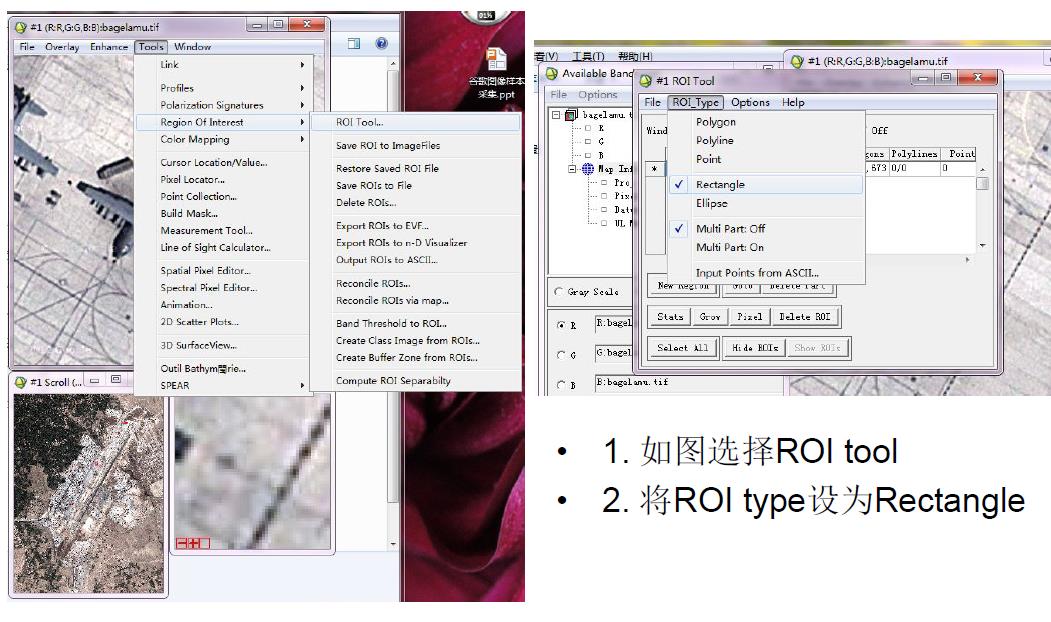1051x622 pixels.
Task: Click the ENVI icon in the right bagelamu.tif window title
Action: [x=797, y=61]
